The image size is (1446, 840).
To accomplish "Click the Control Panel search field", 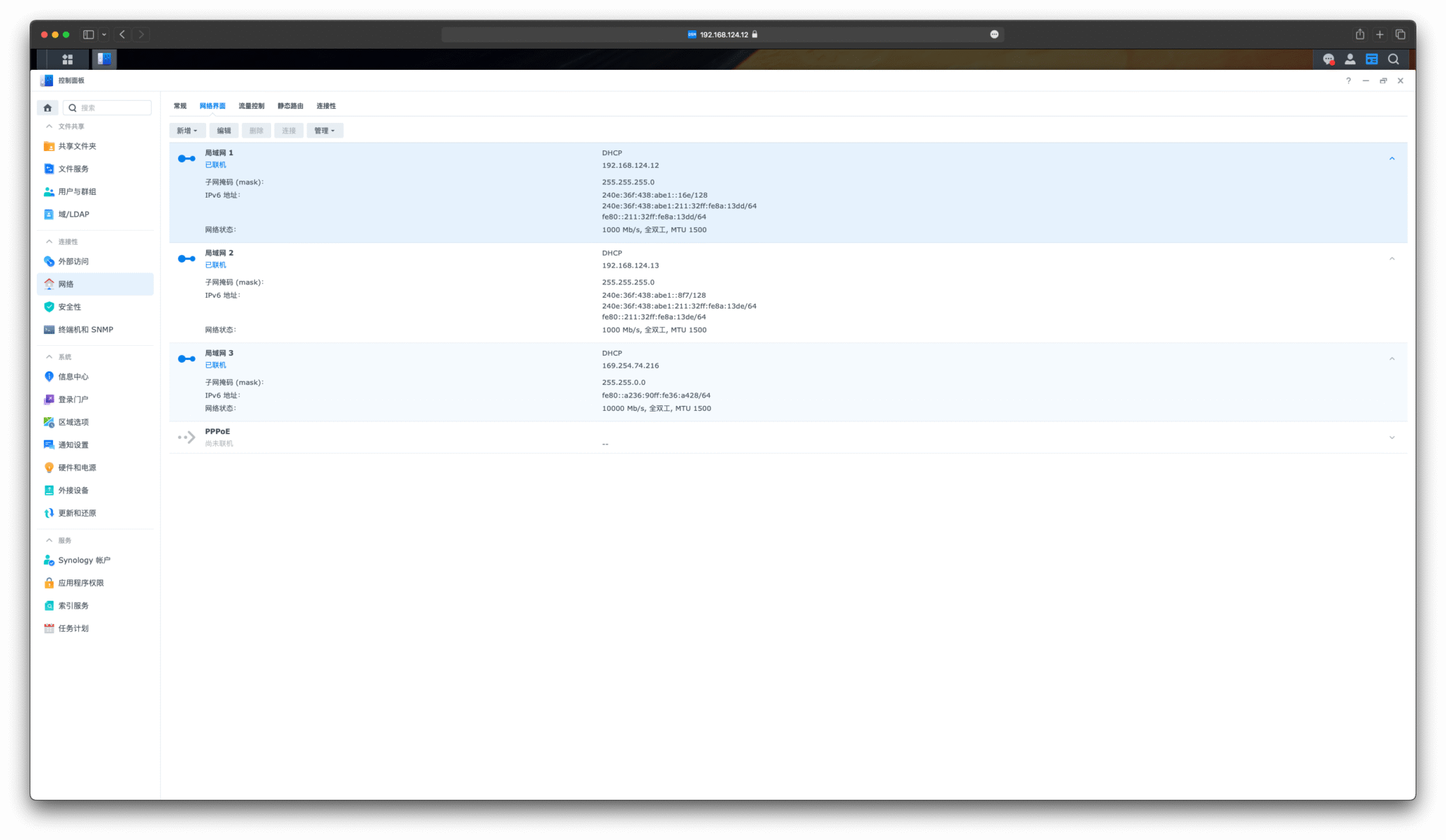I will [x=107, y=108].
